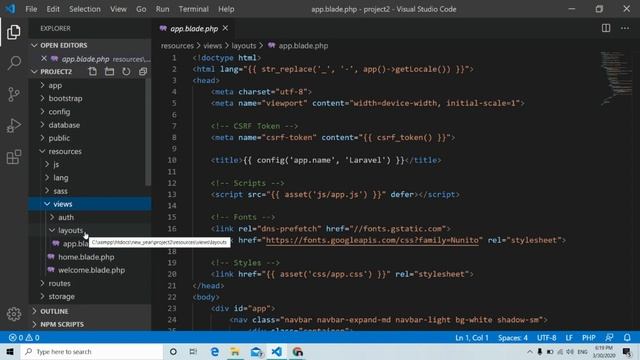The width and height of the screenshot is (640, 360).
Task: Change language mode from PHP
Action: [x=589, y=338]
